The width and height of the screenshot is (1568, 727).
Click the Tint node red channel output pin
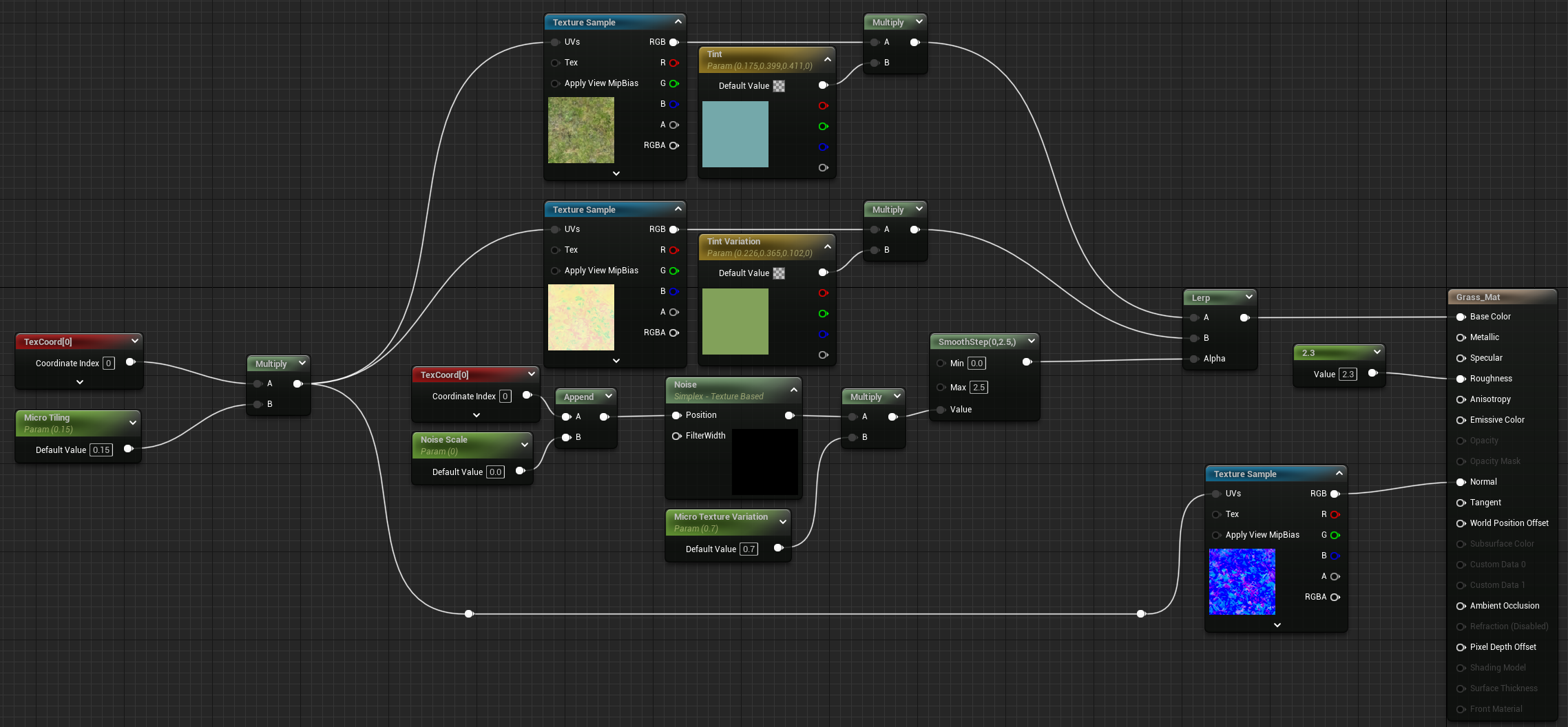[x=823, y=106]
